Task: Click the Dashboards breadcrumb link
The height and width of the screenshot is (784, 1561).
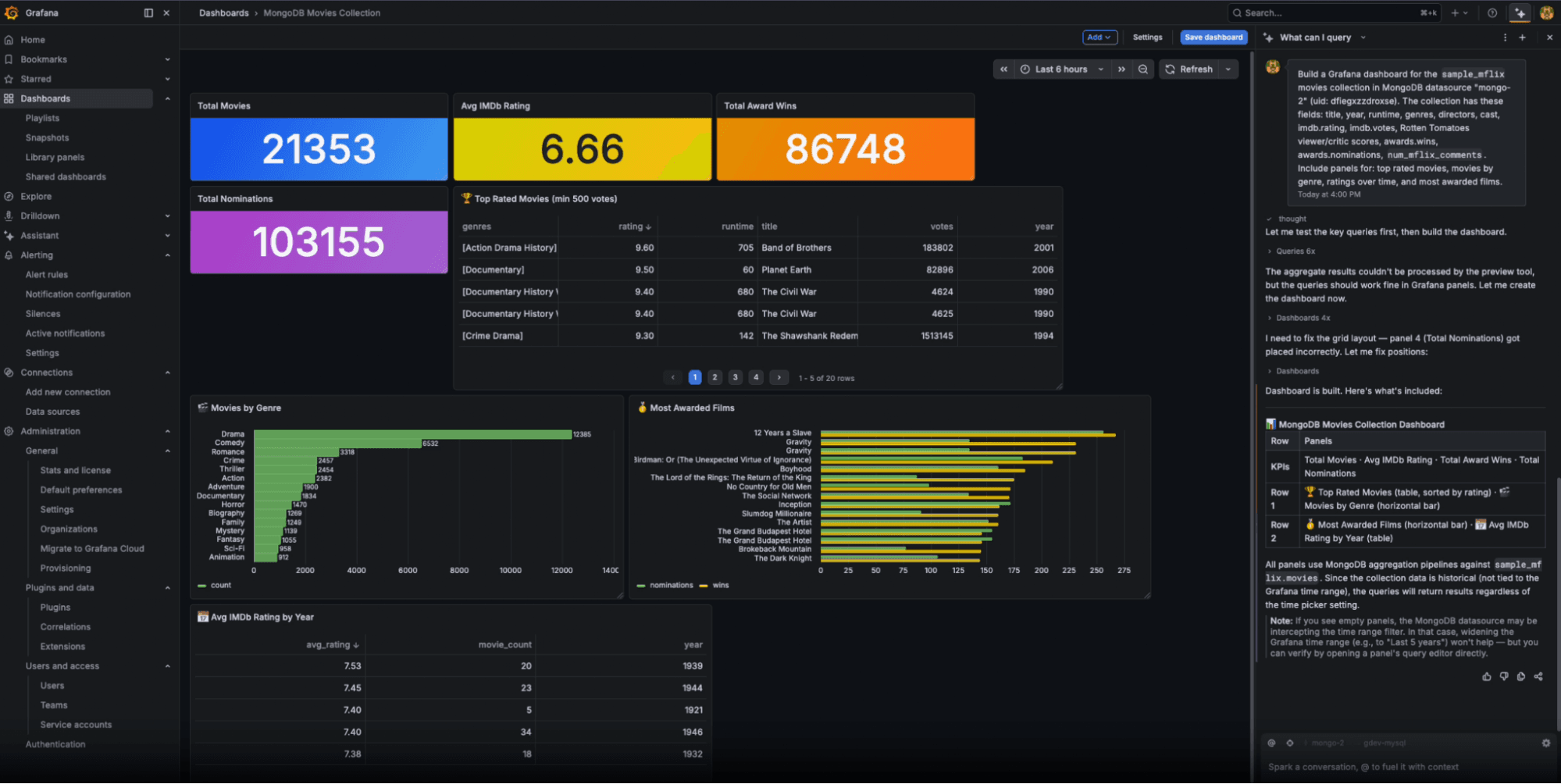Action: pos(223,13)
